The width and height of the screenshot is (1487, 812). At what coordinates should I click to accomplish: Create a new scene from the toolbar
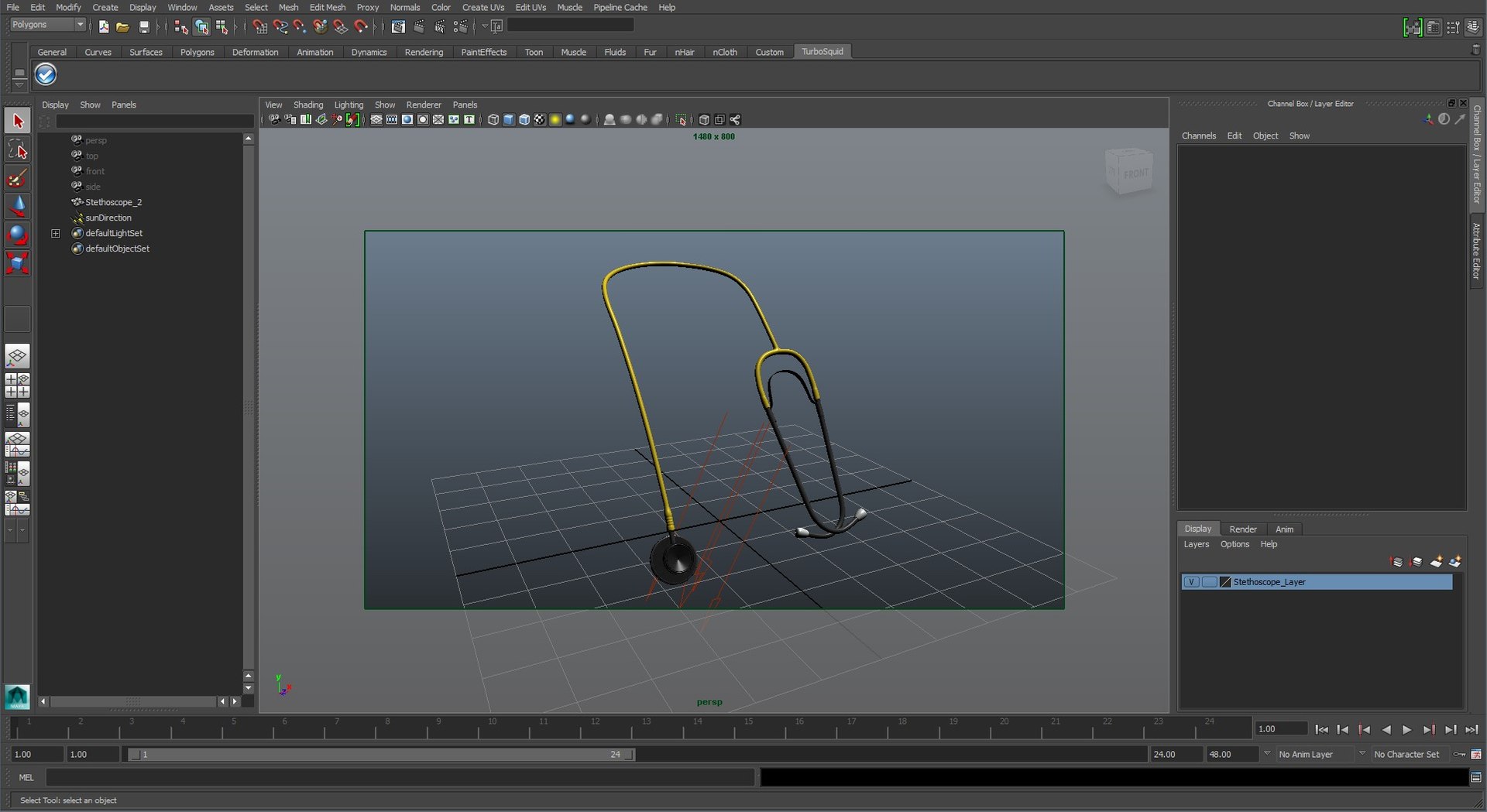click(104, 27)
